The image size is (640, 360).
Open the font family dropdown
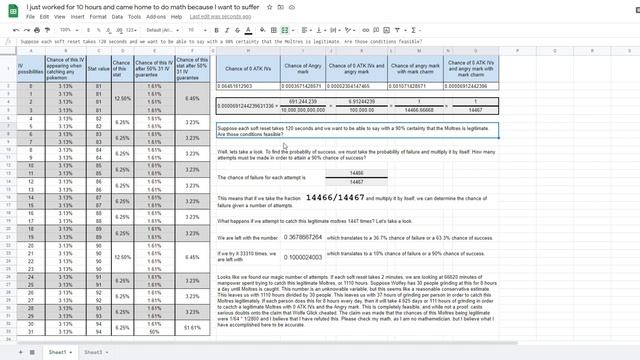pyautogui.click(x=162, y=30)
